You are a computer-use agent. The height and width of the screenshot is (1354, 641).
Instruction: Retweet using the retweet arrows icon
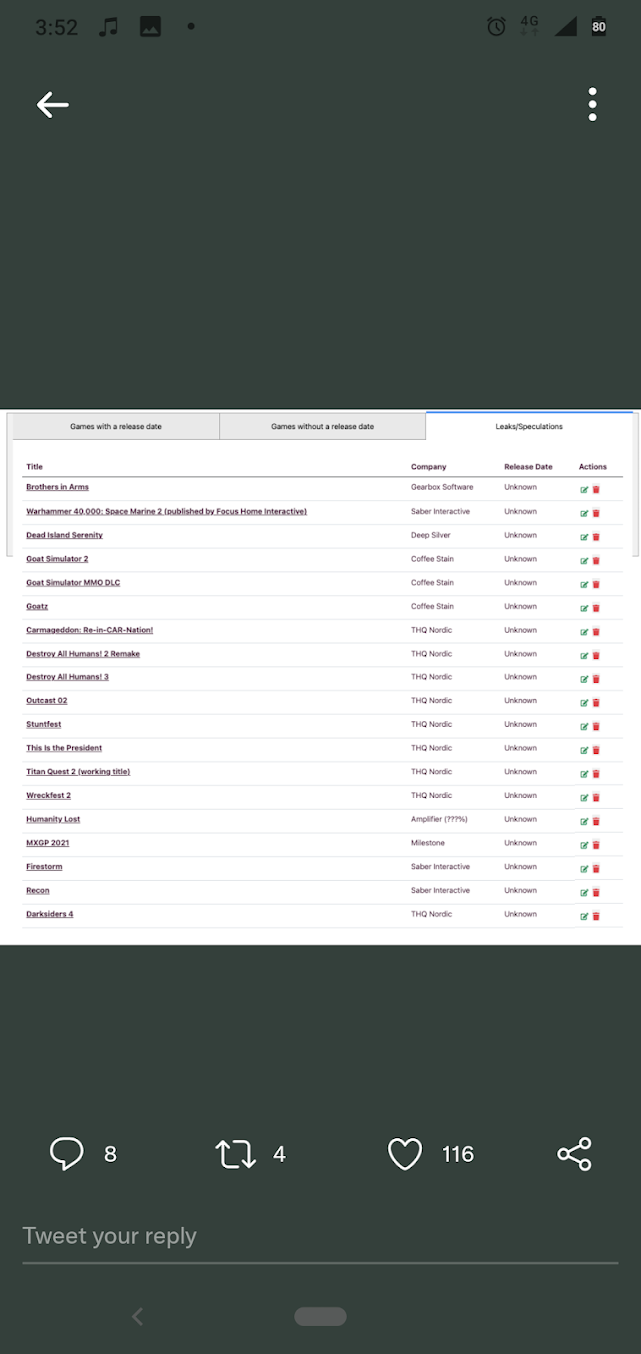tap(236, 1154)
